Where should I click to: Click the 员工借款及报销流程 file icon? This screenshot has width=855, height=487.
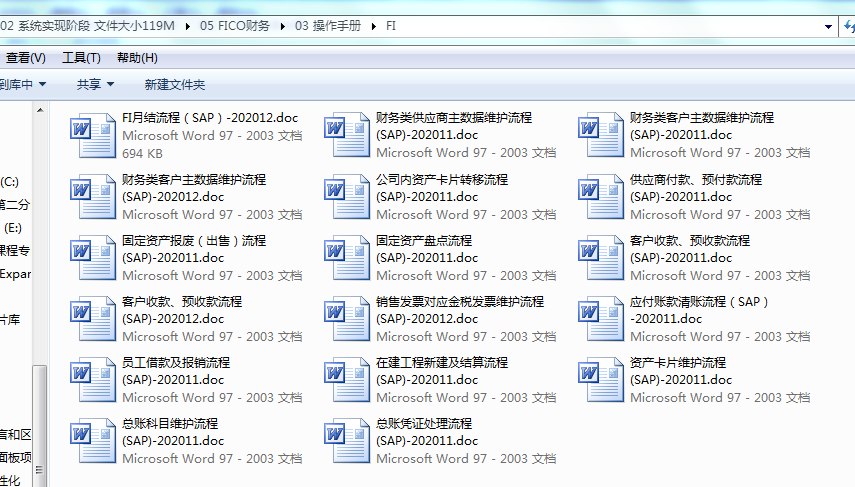93,380
